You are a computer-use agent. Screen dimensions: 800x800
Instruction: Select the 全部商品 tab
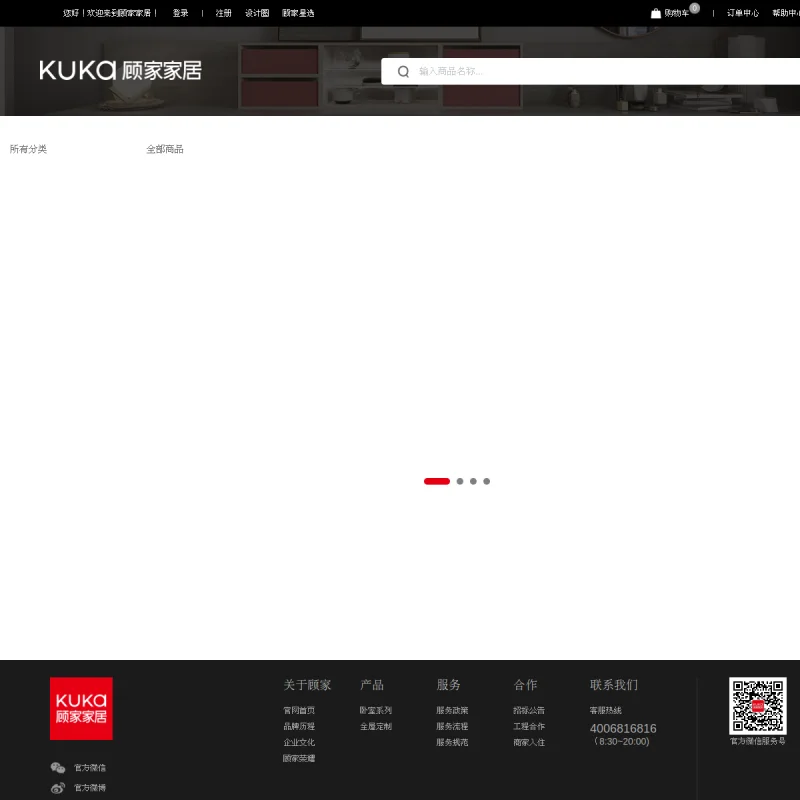click(x=165, y=149)
